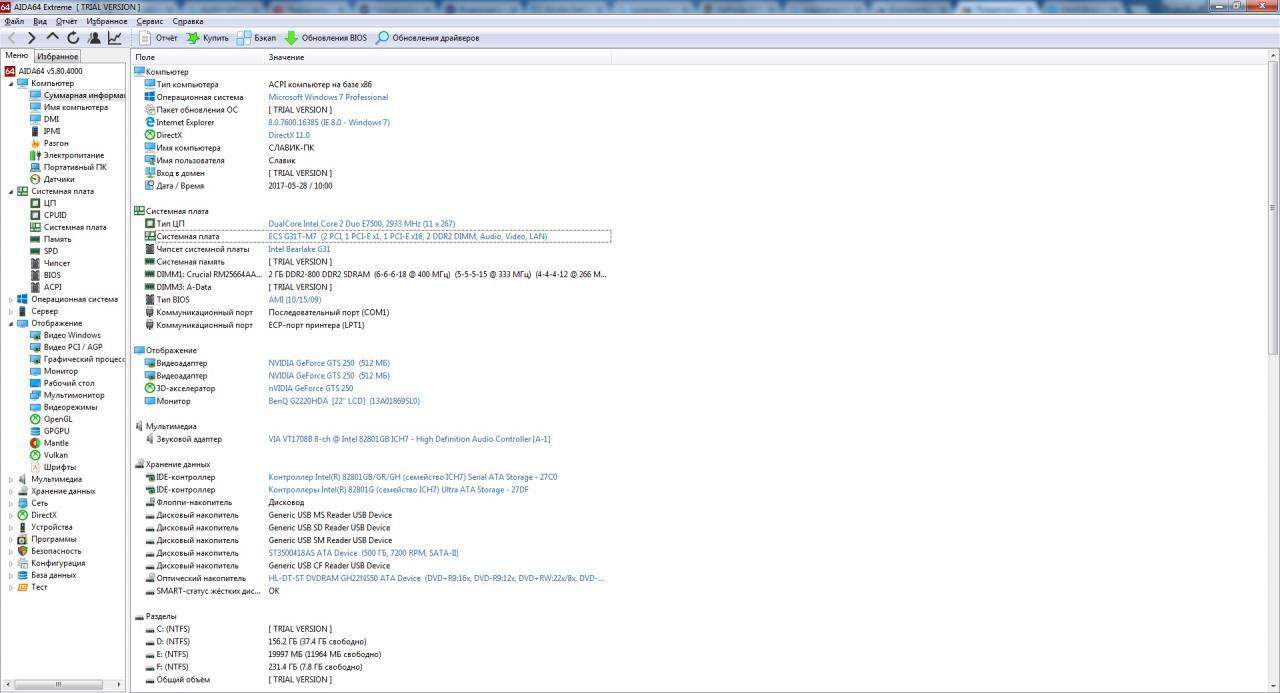Click the Электропитание icon in the tree

[x=36, y=155]
